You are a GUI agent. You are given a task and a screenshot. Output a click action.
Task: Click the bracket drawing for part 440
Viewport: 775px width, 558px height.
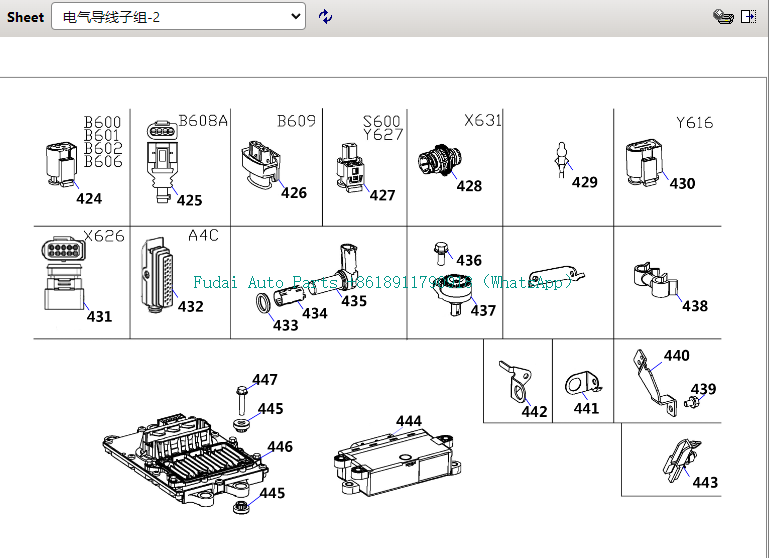(653, 382)
